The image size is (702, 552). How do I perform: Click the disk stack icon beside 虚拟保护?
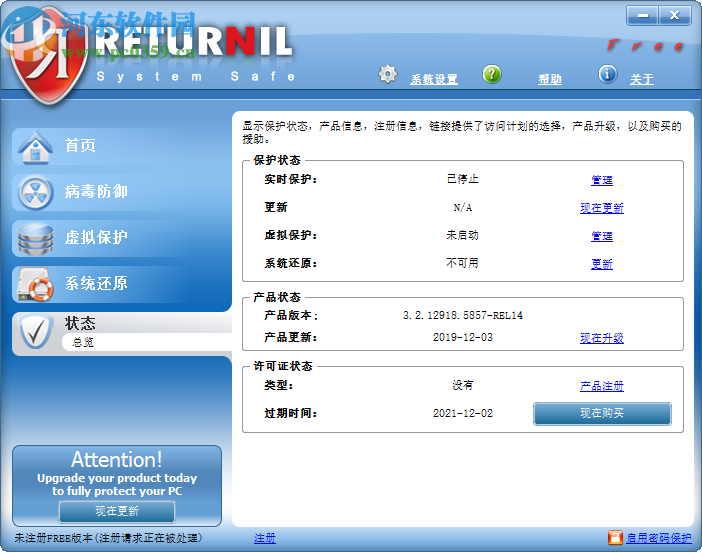tap(35, 239)
